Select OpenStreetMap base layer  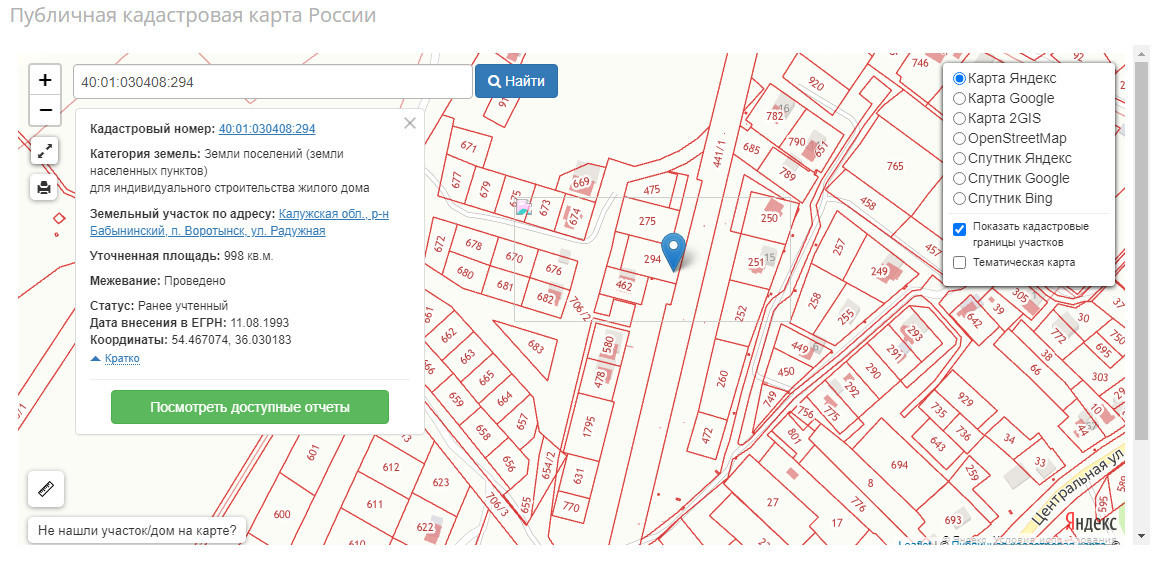pyautogui.click(x=959, y=138)
